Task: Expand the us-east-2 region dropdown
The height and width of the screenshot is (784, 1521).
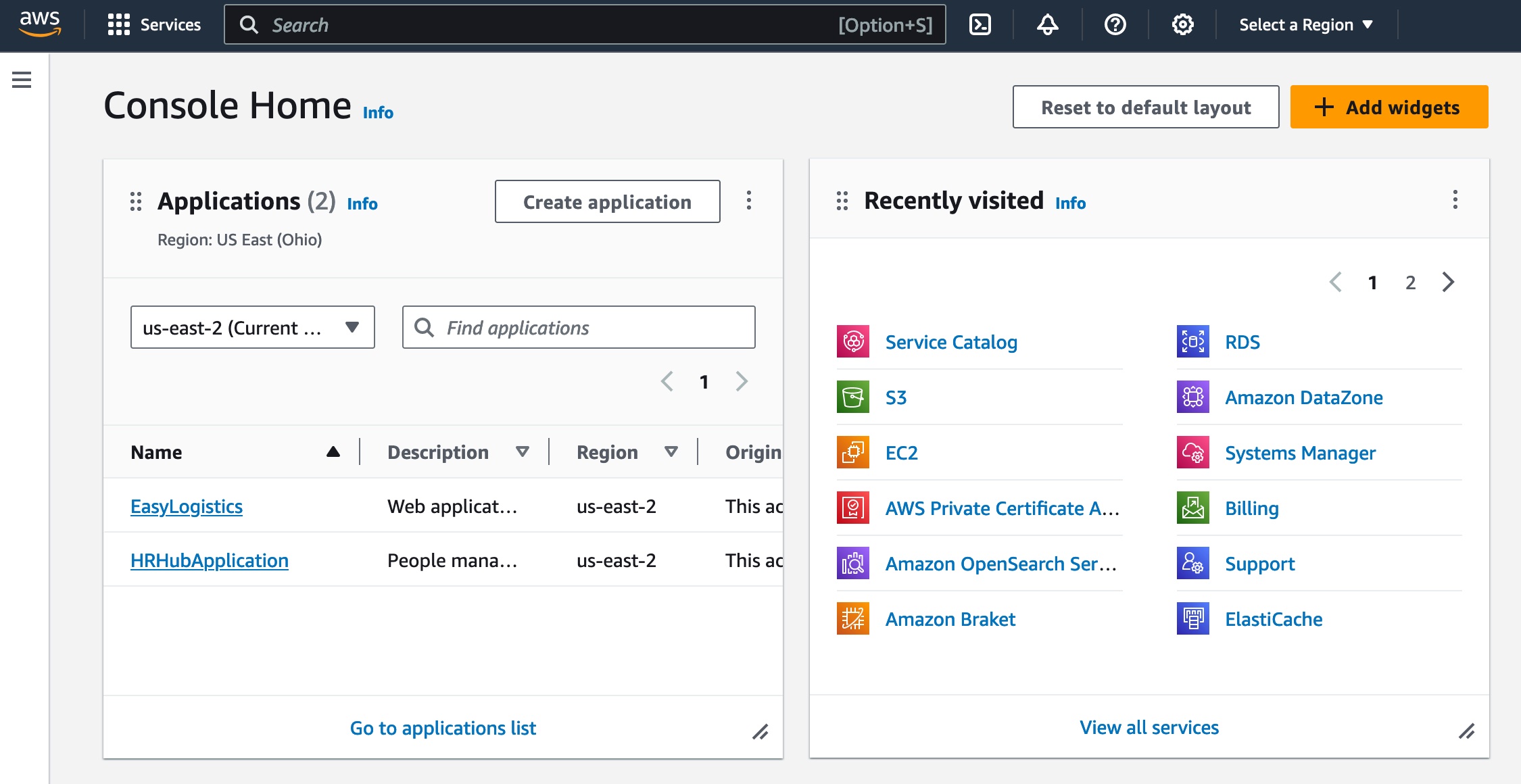Action: pyautogui.click(x=252, y=327)
